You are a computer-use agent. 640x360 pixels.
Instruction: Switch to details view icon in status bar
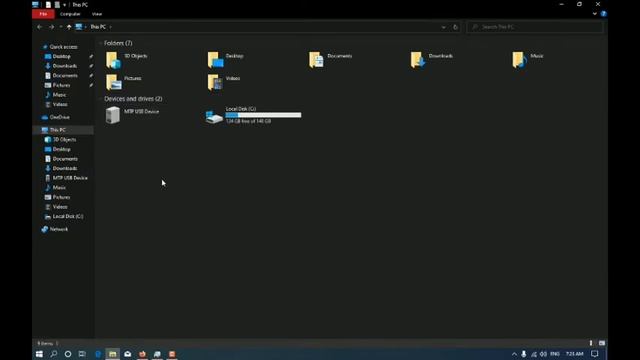pyautogui.click(x=591, y=343)
